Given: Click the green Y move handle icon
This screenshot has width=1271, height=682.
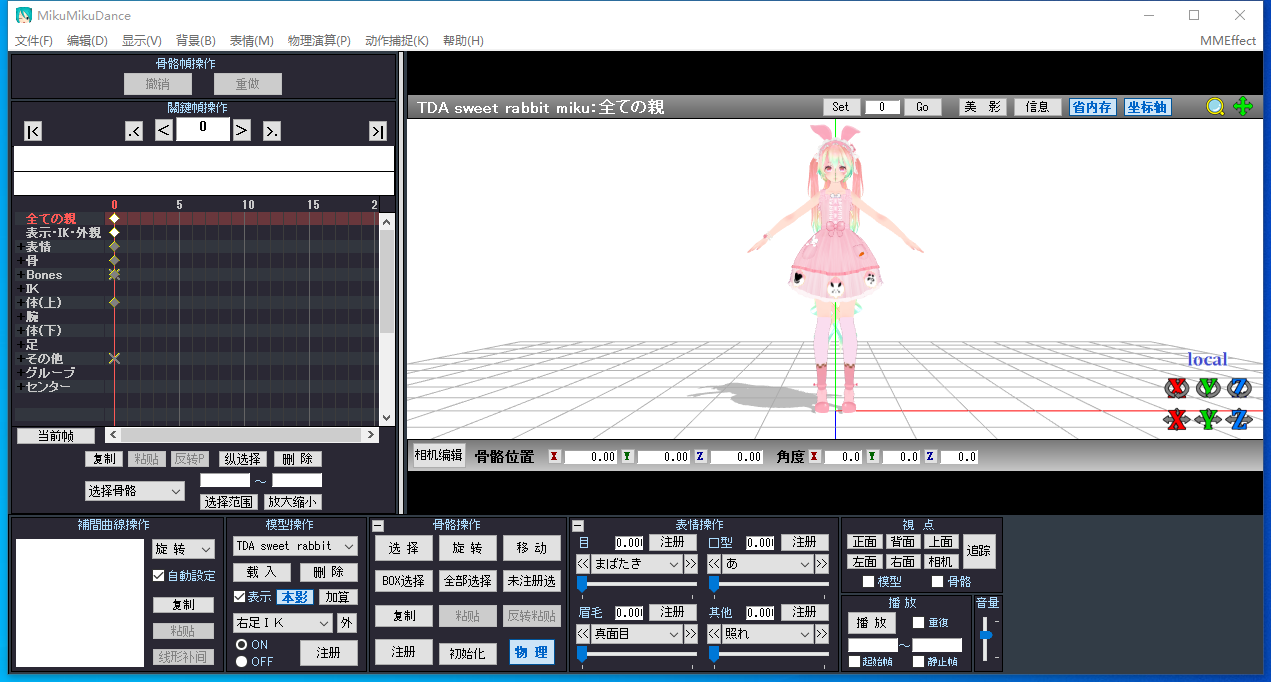Looking at the screenshot, I should 1209,420.
